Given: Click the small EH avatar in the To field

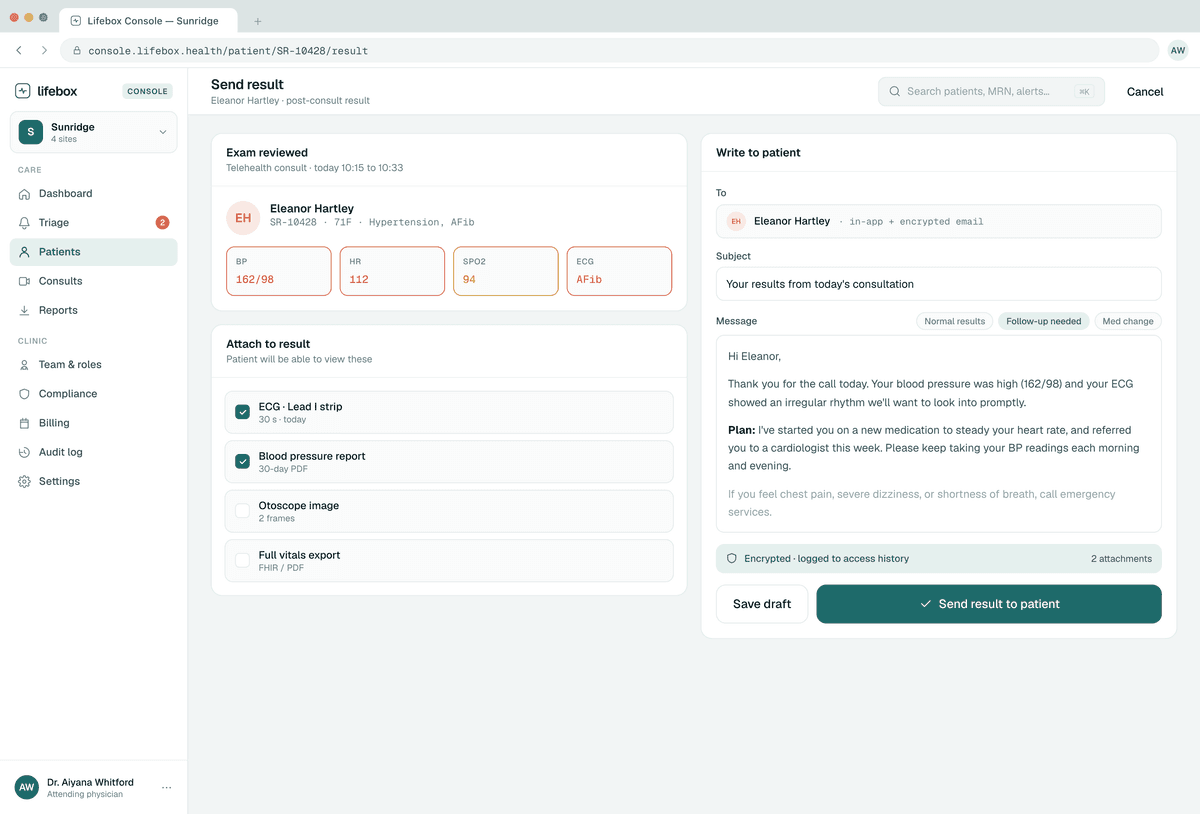Looking at the screenshot, I should click(736, 221).
